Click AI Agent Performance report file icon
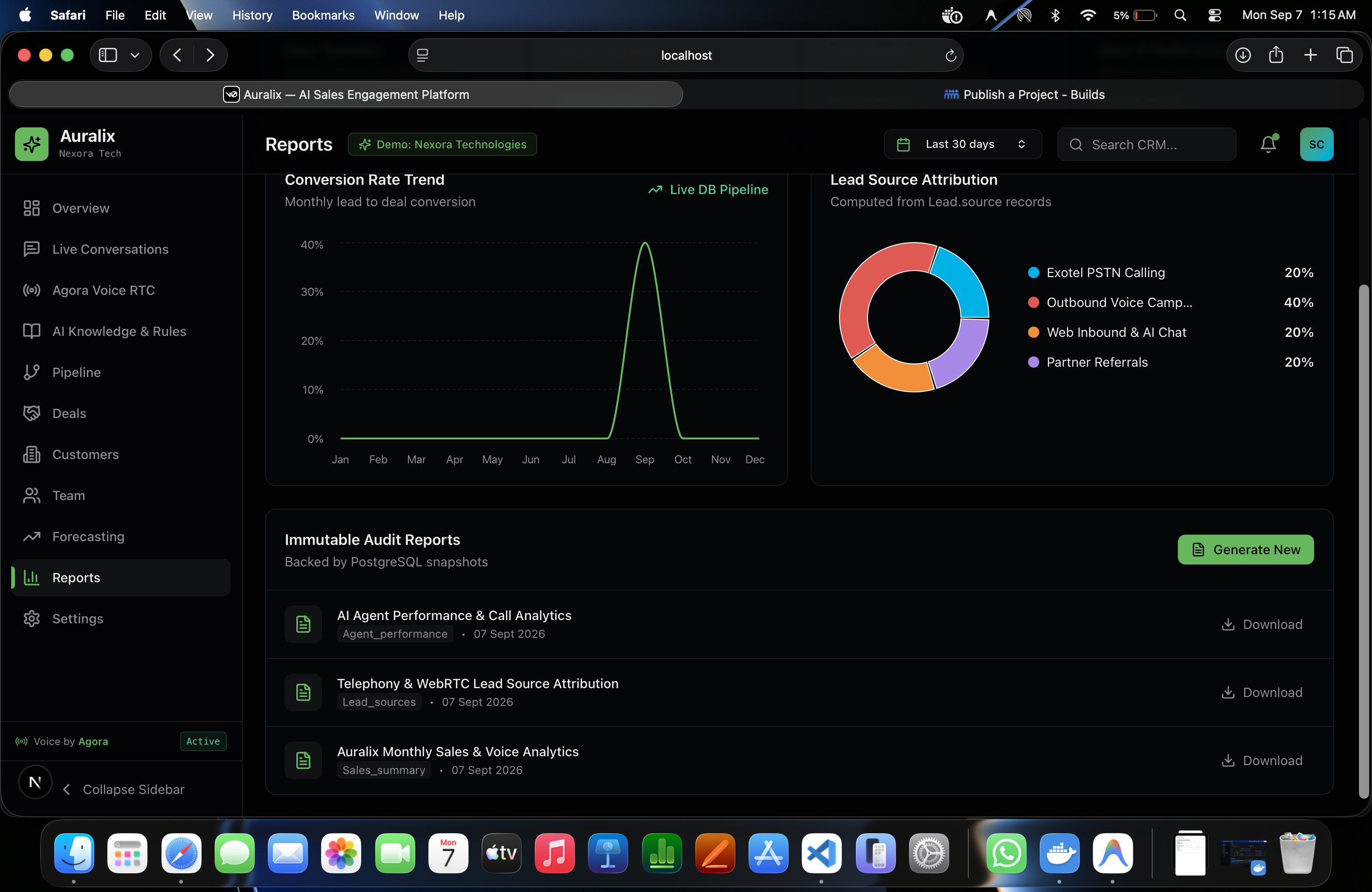Image resolution: width=1372 pixels, height=892 pixels. pos(303,624)
